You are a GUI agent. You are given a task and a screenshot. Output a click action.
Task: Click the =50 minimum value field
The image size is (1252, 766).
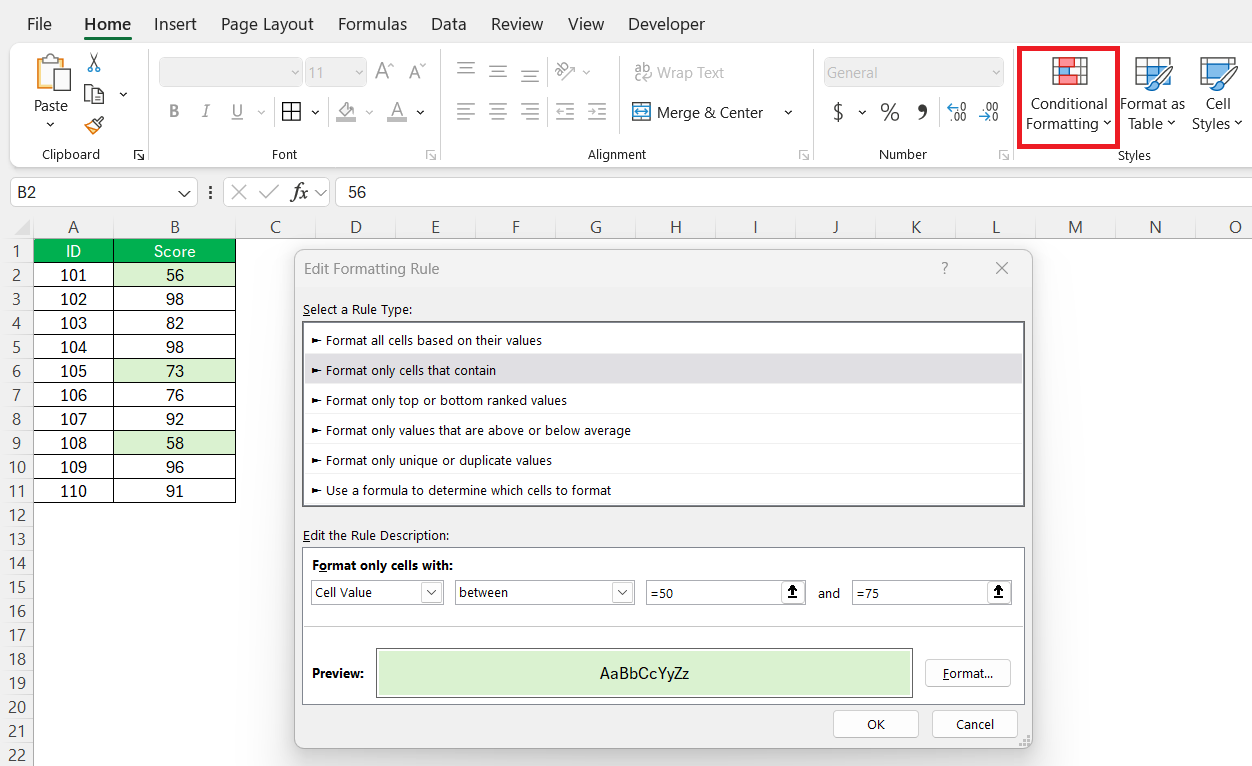tap(713, 592)
